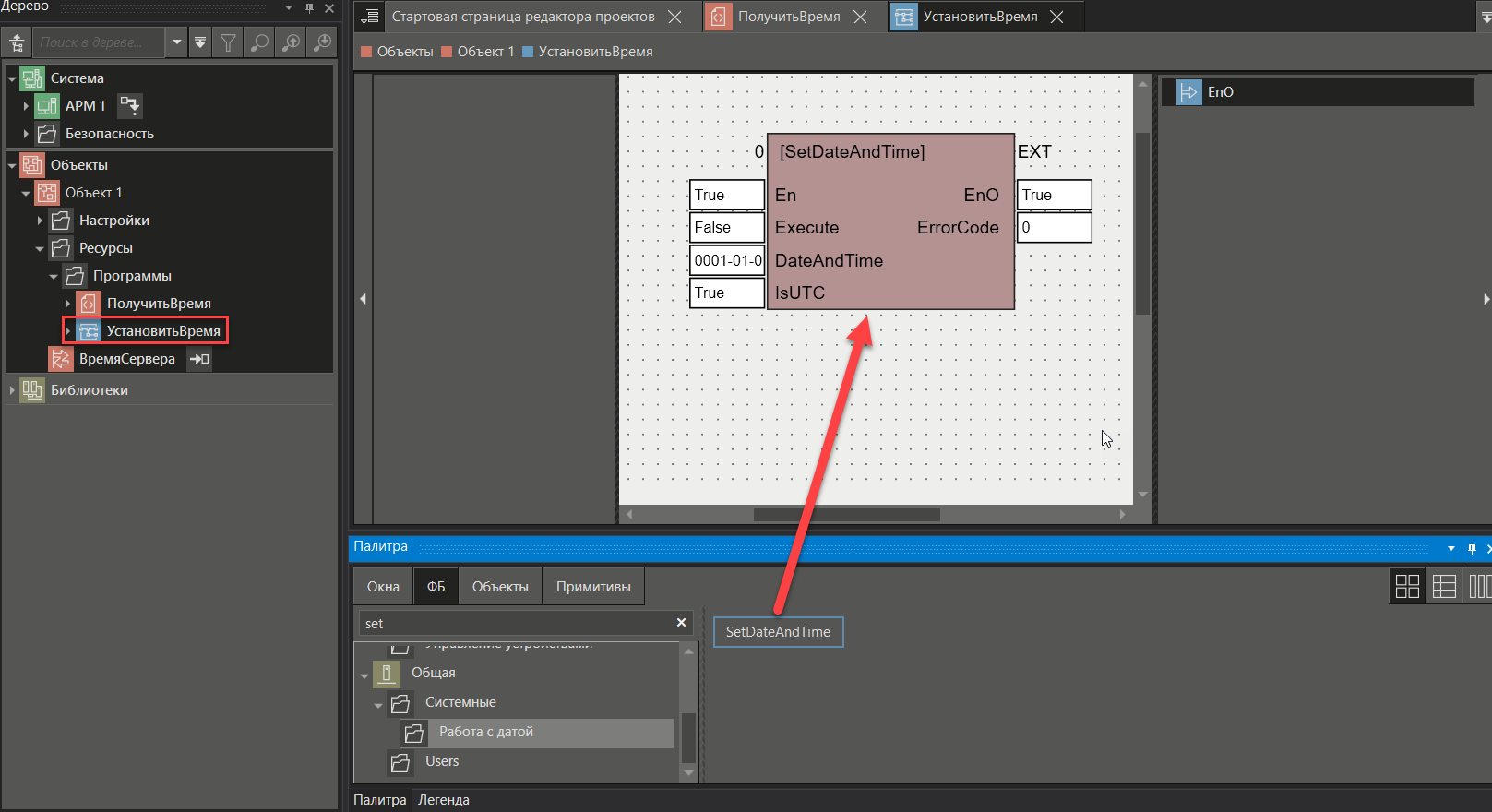Click the DateAndTime input value field
Screen dimensions: 1492x812
click(727, 260)
